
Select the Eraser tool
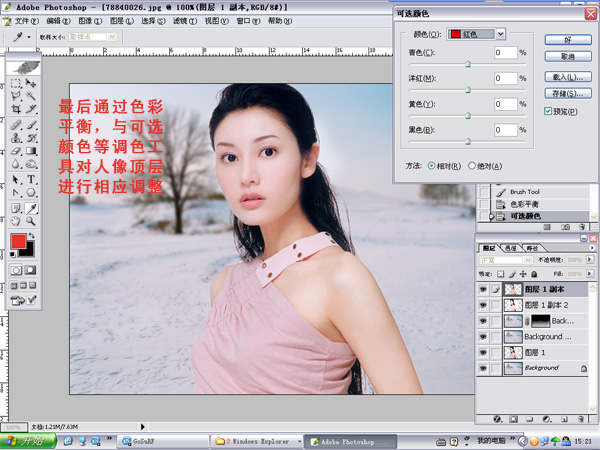(x=15, y=151)
